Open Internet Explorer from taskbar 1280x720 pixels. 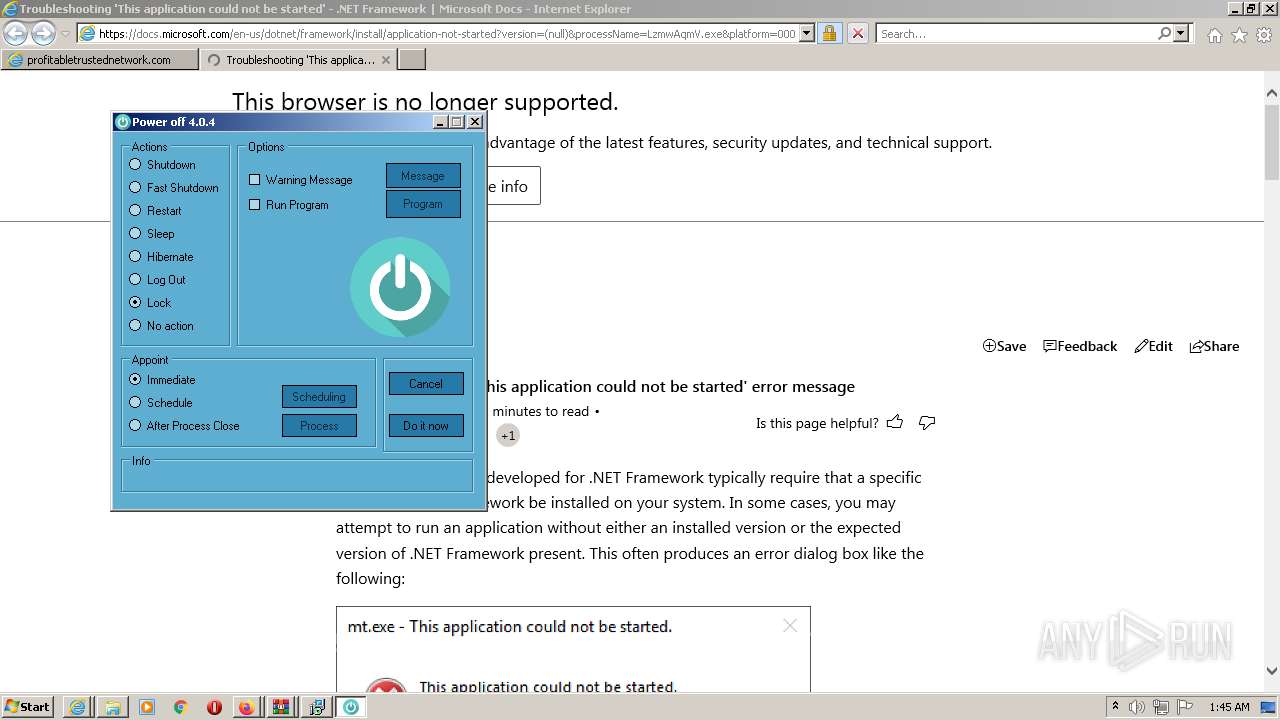point(77,707)
